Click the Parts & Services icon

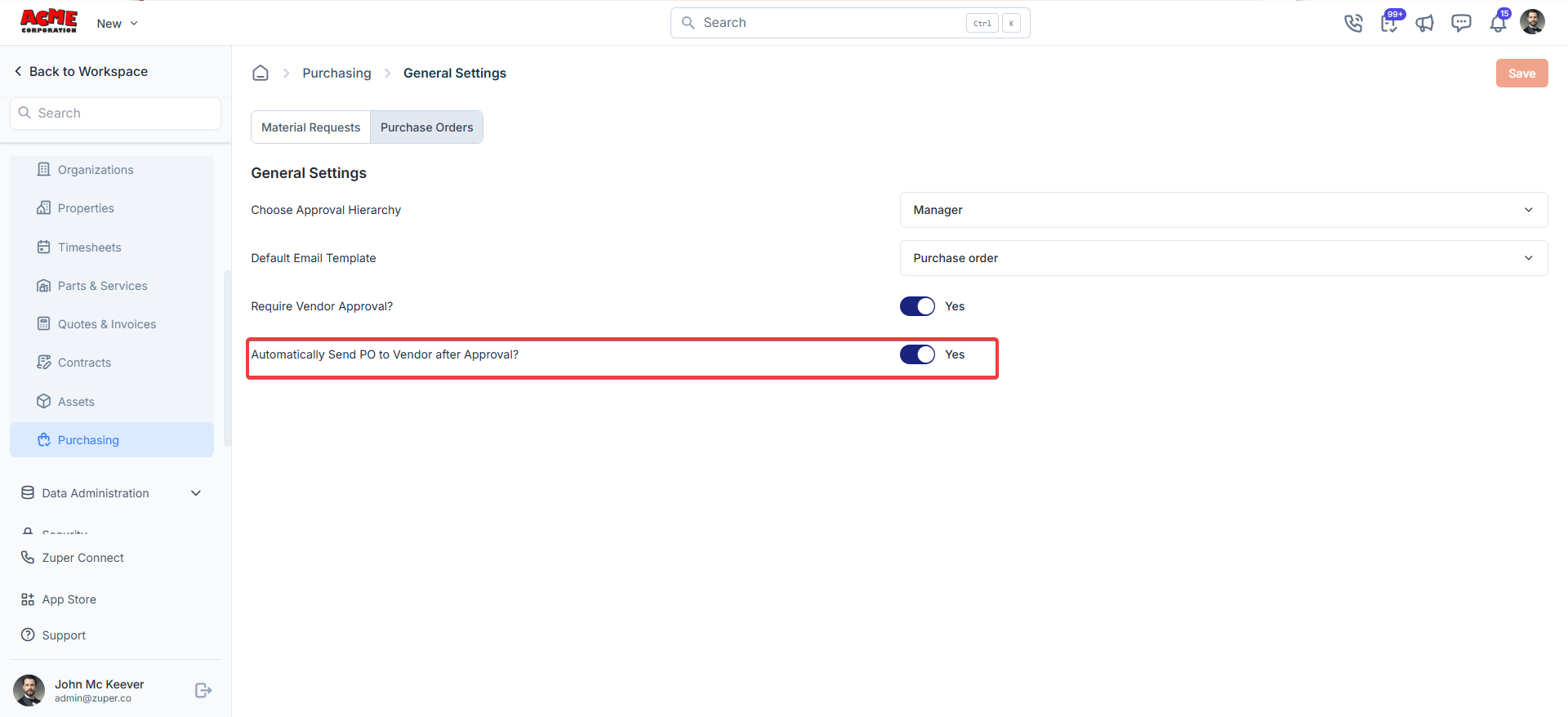[x=44, y=285]
